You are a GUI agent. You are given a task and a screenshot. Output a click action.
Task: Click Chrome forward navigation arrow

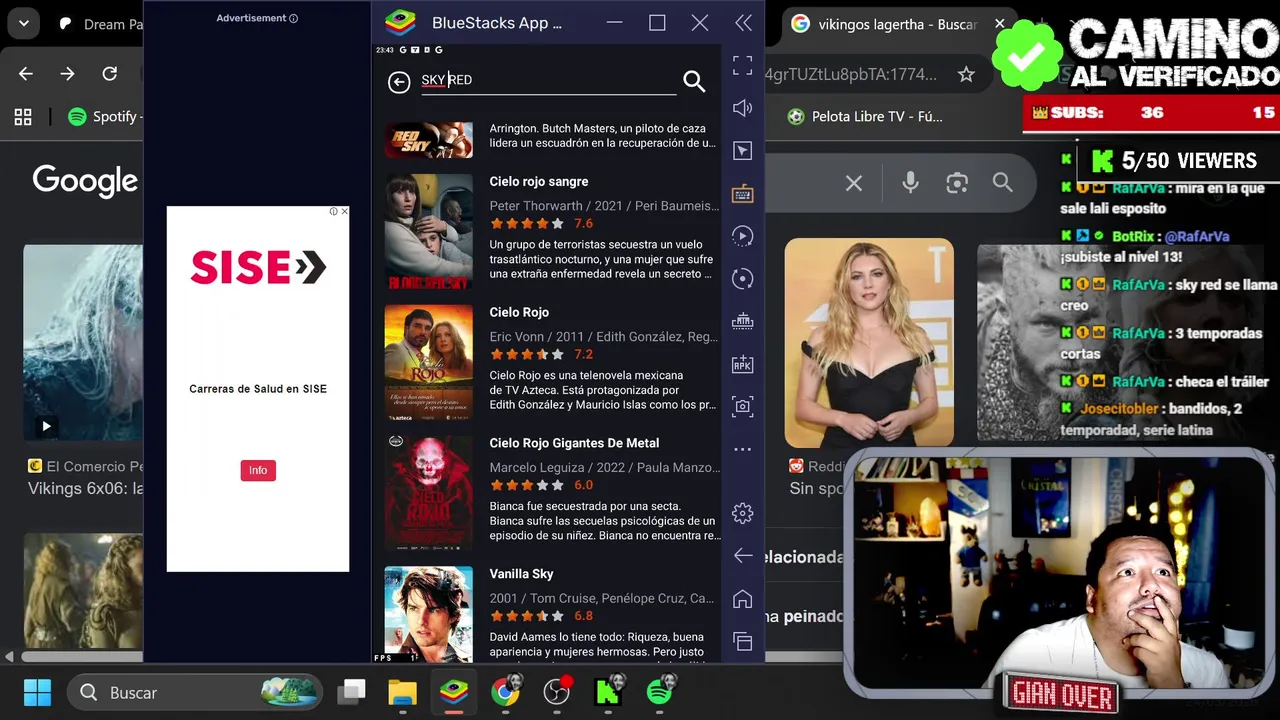[x=67, y=74]
